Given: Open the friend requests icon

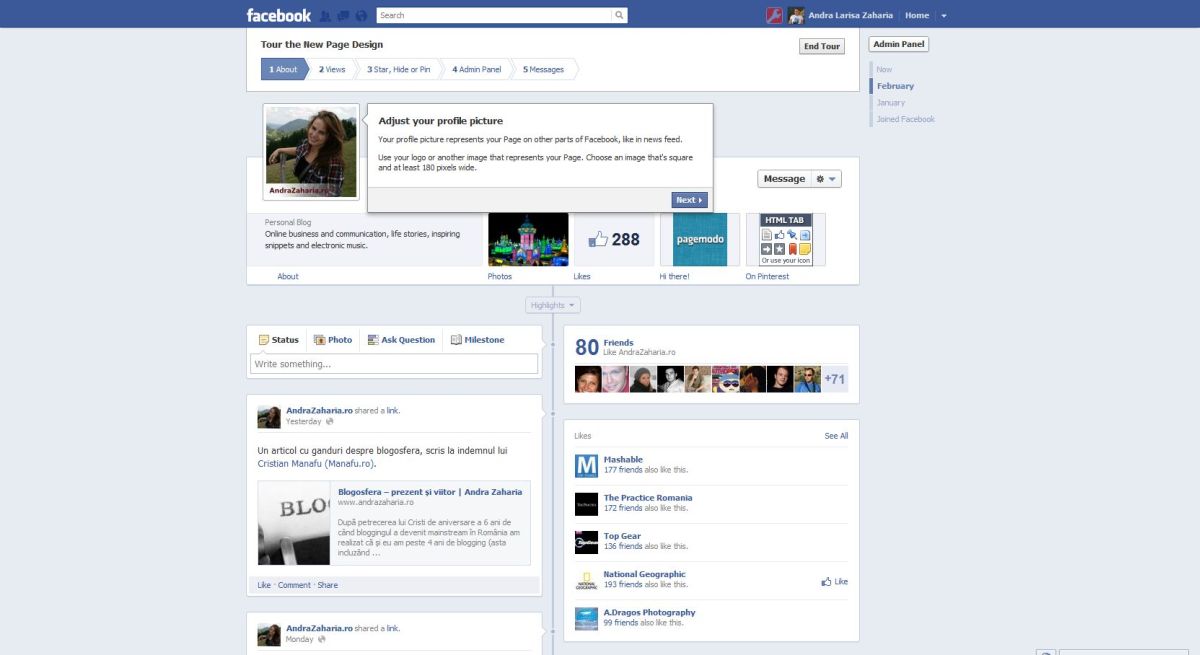Looking at the screenshot, I should tap(325, 16).
